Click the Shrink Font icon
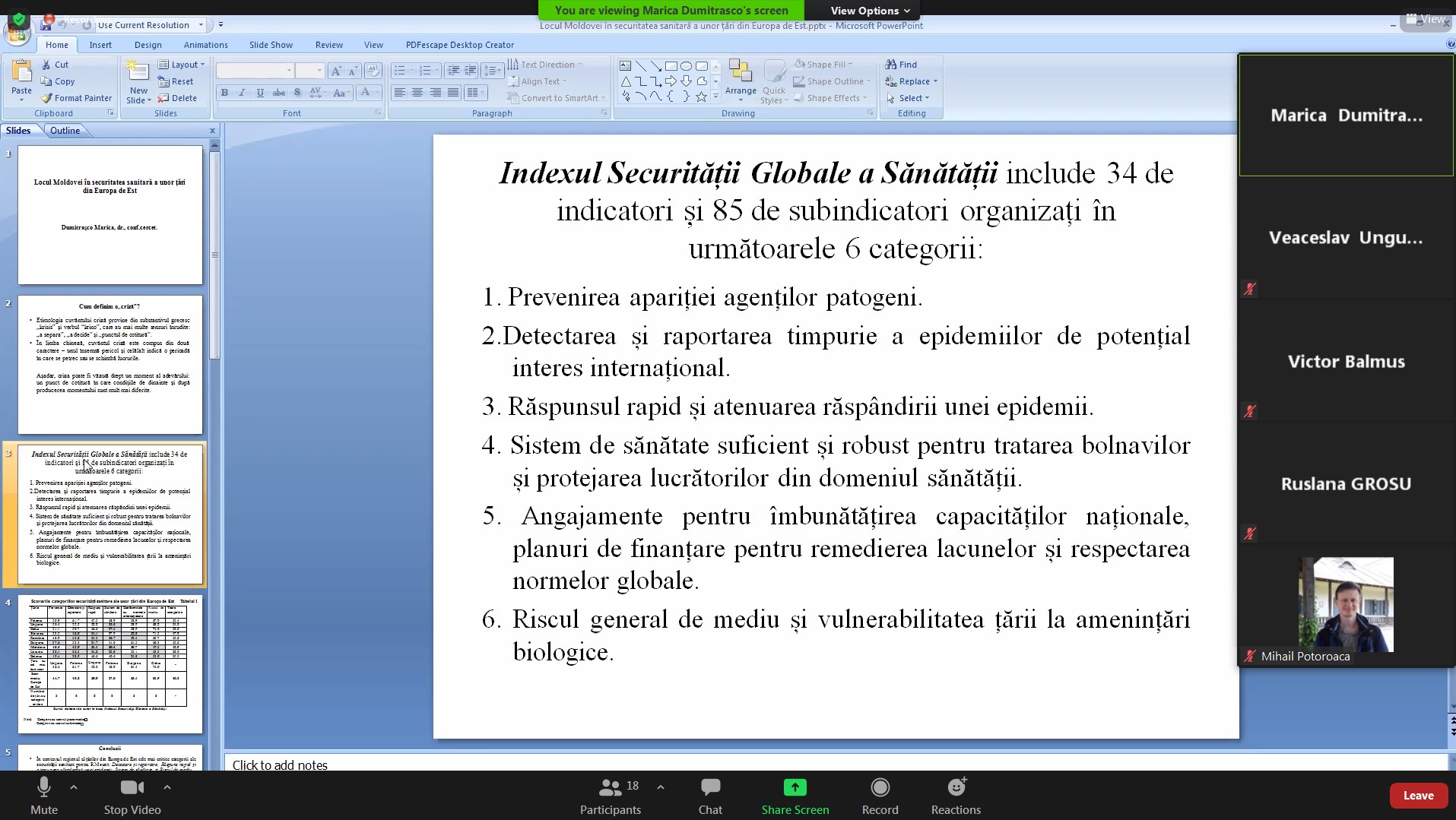This screenshot has height=820, width=1456. point(353,71)
